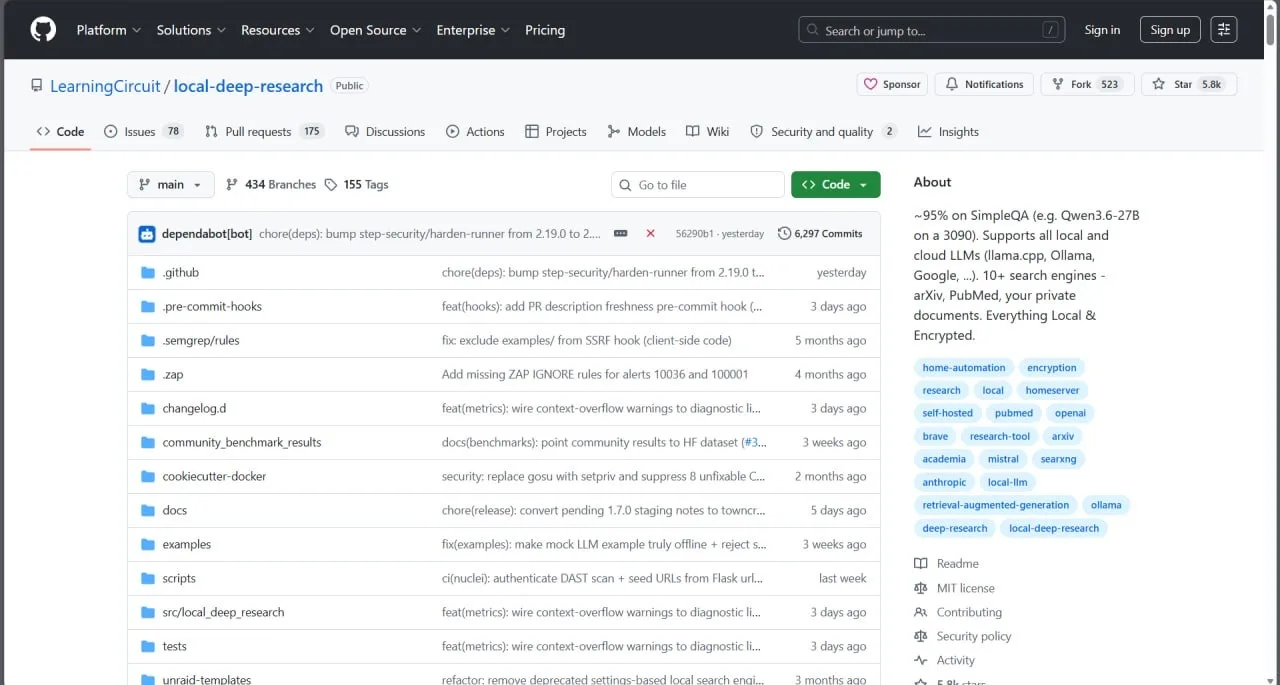Open the src/local_deep_research folder
This screenshot has width=1280, height=685.
(223, 612)
